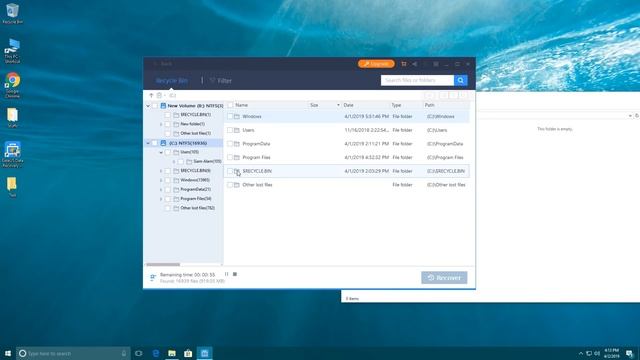Launch Microsoft Edge from the taskbar
Image resolution: width=640 pixels, height=360 pixels.
coord(156,353)
